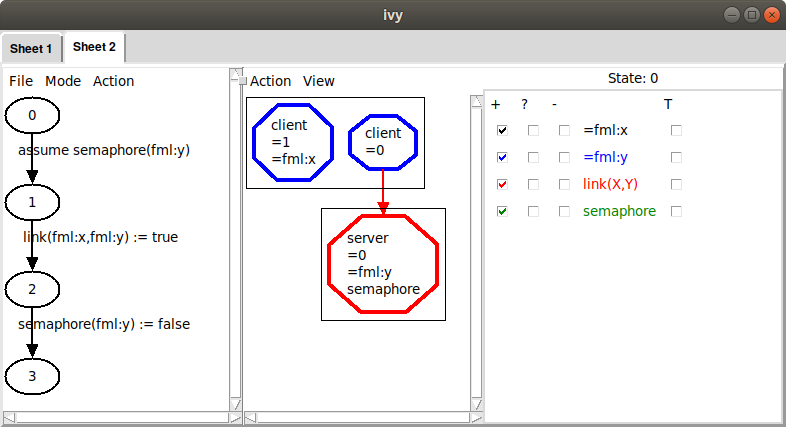Select state node 0 in the trace graph

click(32, 115)
